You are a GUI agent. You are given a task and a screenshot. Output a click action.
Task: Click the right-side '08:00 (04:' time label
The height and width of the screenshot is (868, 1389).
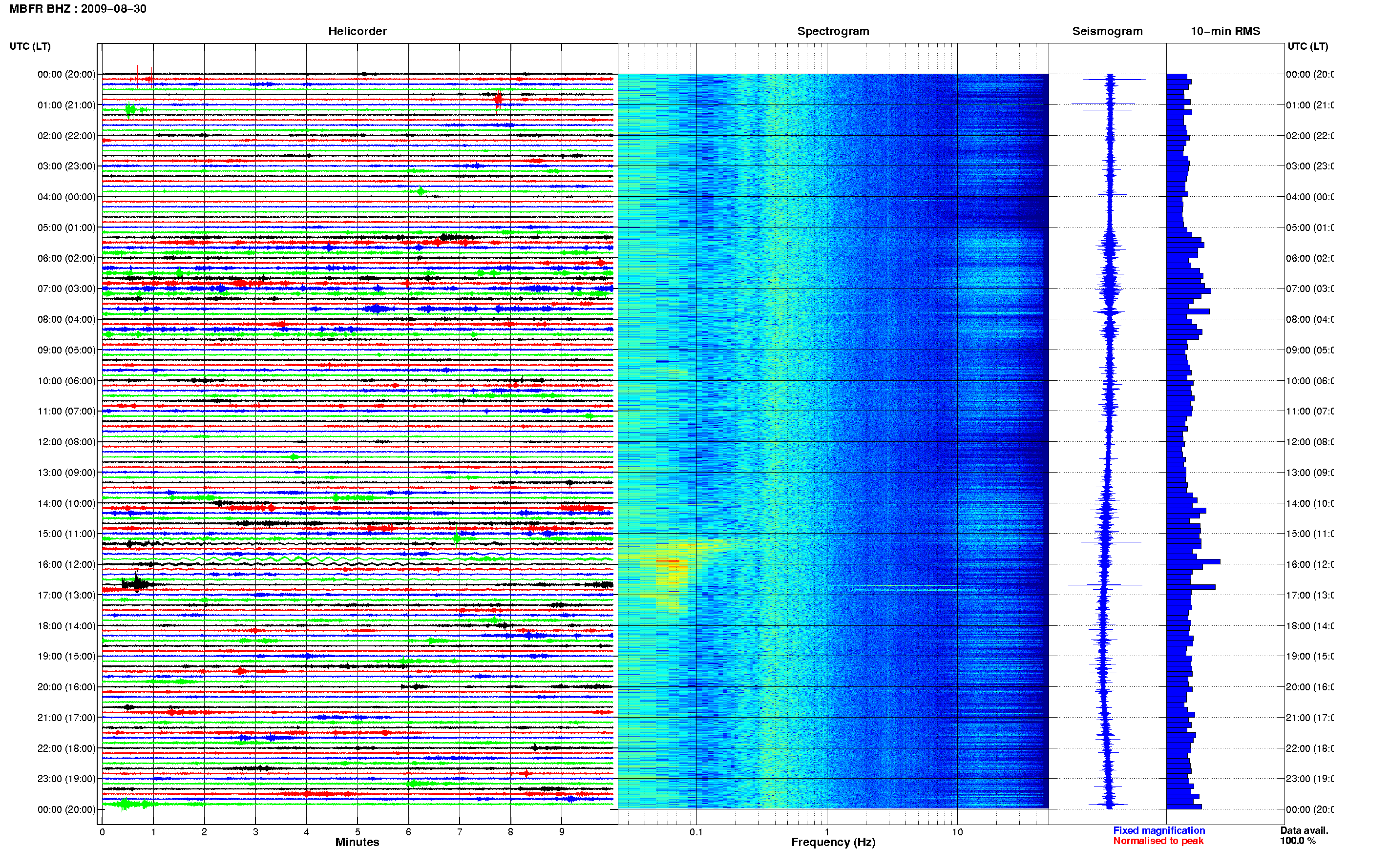(1310, 319)
